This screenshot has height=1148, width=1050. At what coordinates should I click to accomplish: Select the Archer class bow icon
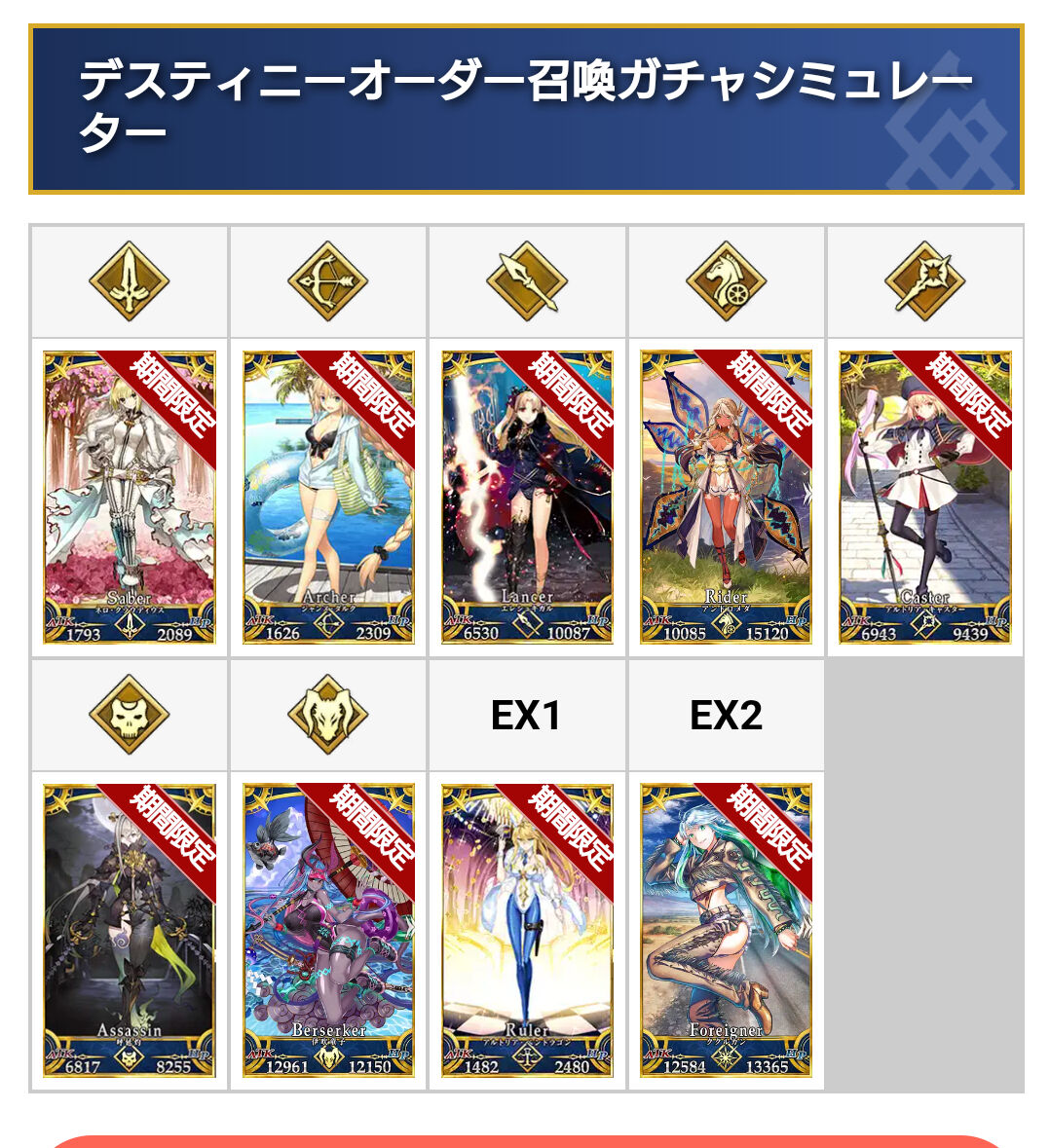[x=327, y=281]
